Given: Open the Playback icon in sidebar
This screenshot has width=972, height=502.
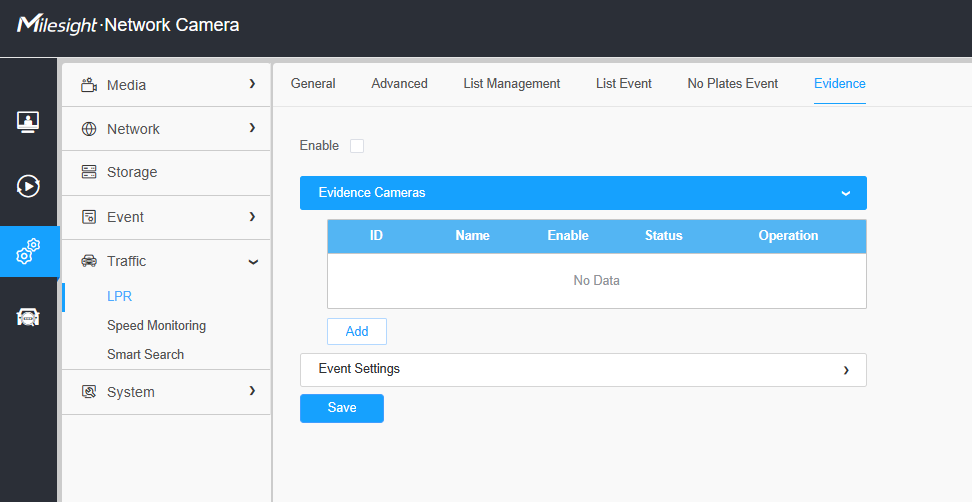Looking at the screenshot, I should (x=28, y=186).
